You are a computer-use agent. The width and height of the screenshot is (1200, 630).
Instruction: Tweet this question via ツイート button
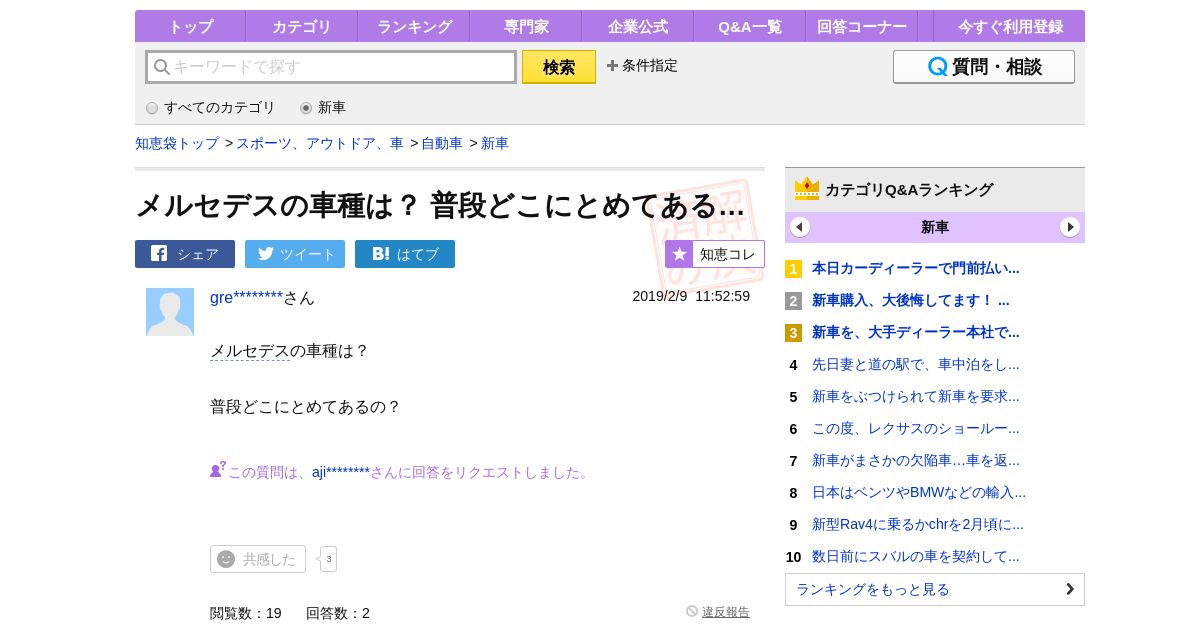[x=295, y=254]
